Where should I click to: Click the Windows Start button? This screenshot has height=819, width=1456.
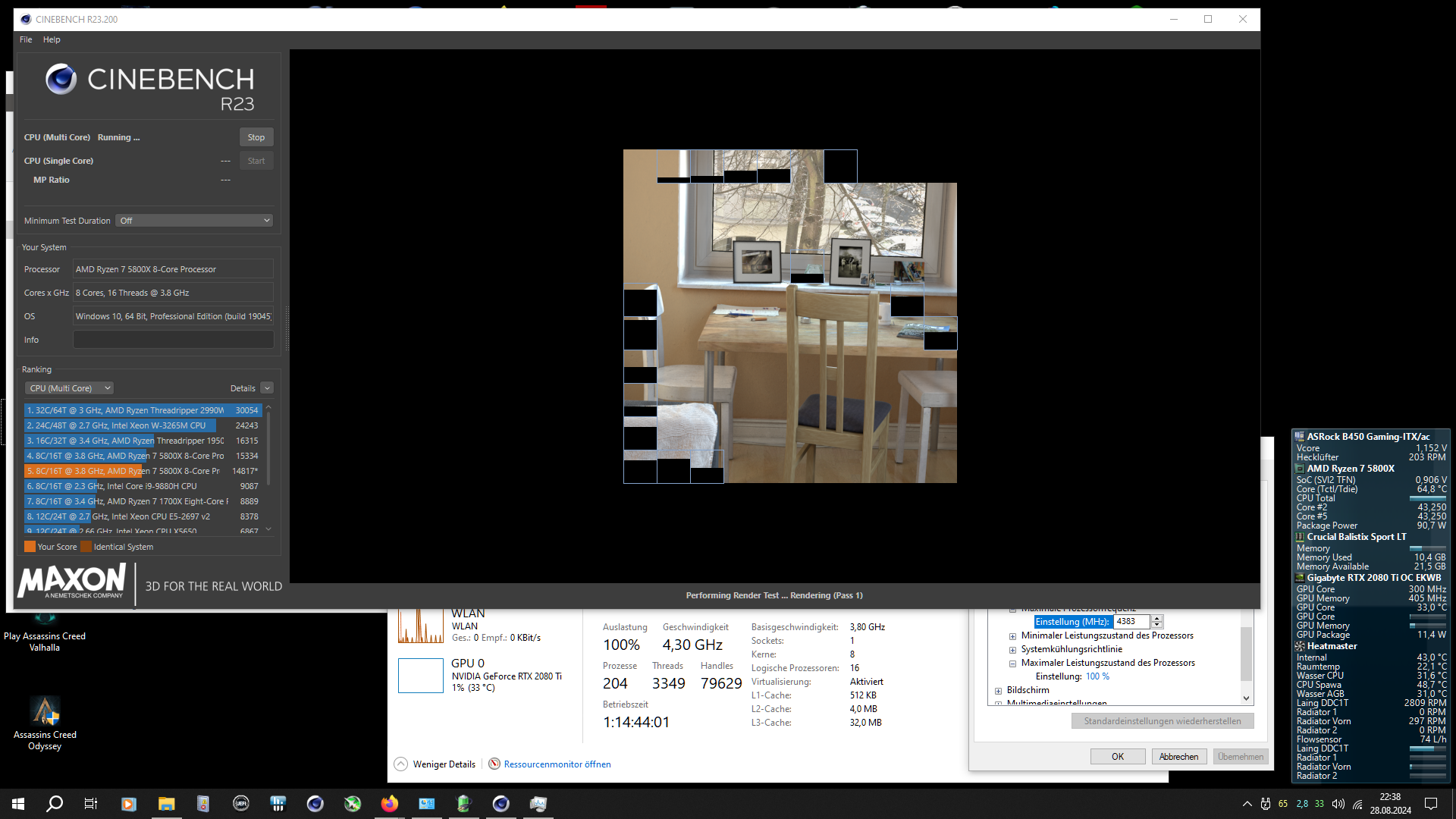click(x=18, y=804)
